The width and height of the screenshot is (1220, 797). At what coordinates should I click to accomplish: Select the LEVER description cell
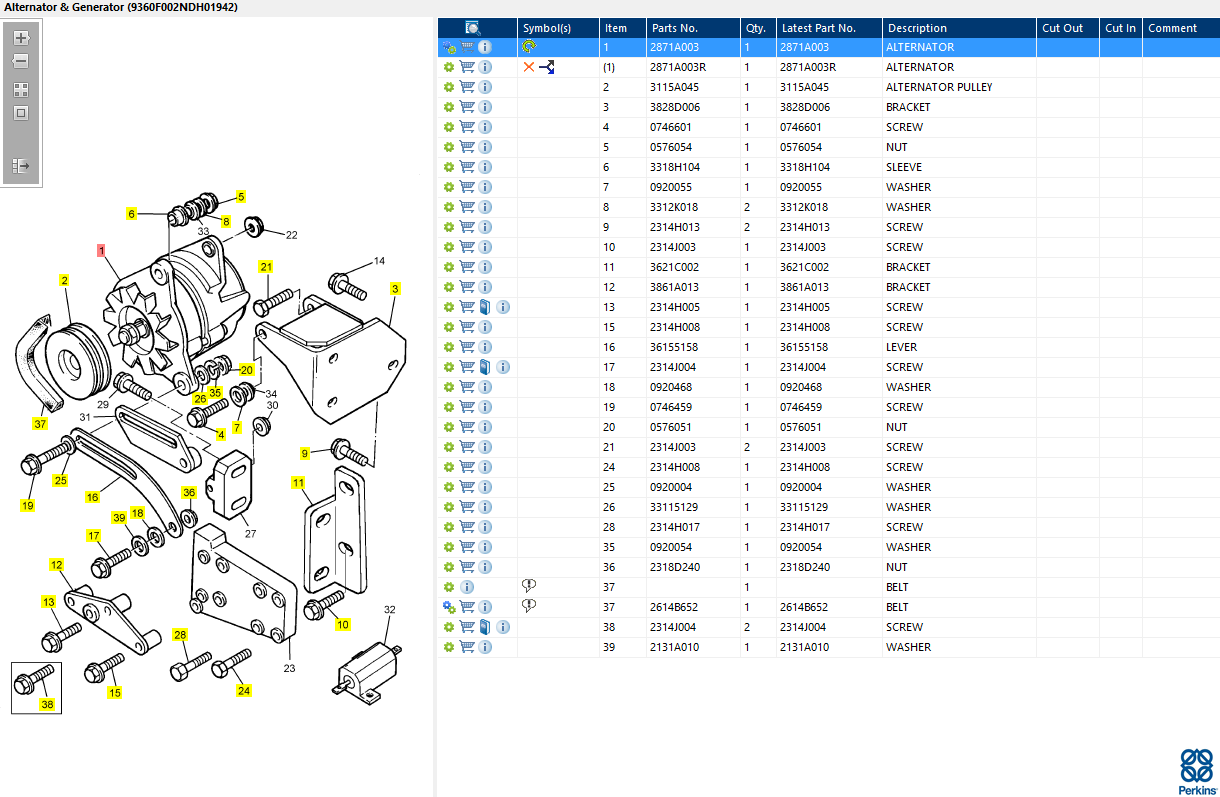(959, 347)
